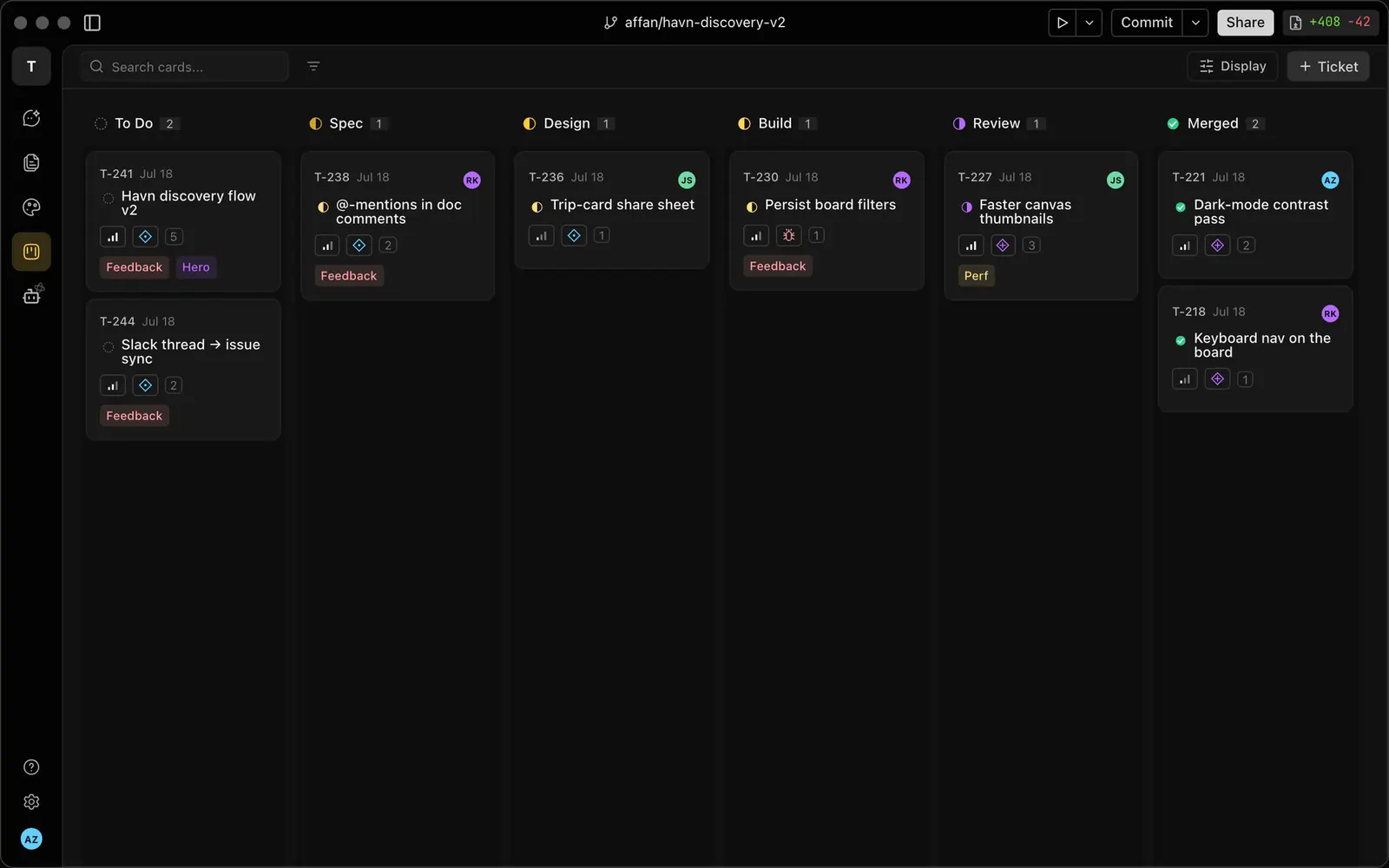Toggle status of Keyboard nav on the board
Screen dimensions: 1389x868
tap(1181, 340)
